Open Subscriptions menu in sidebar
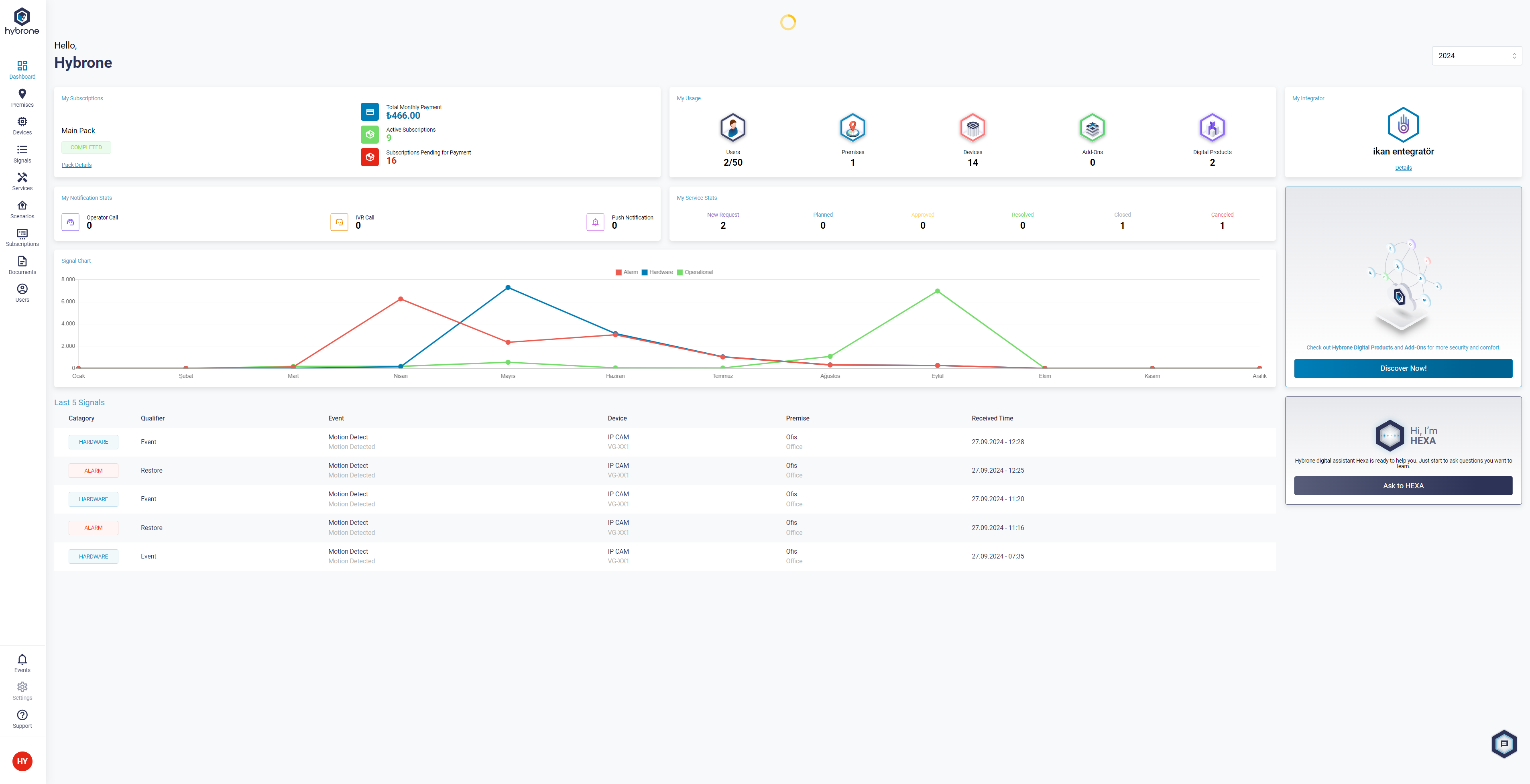 coord(22,237)
